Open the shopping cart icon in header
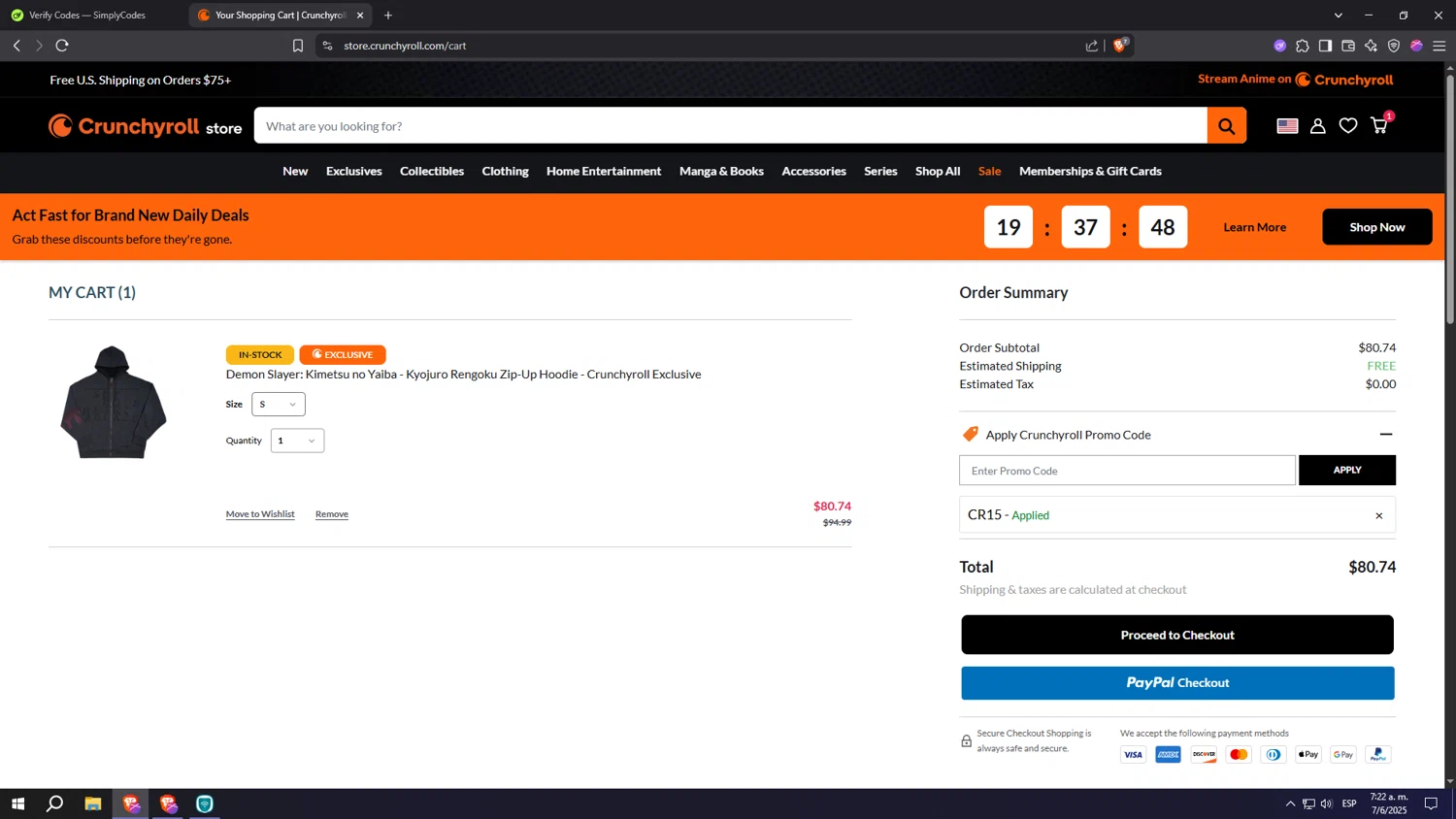 1379,125
